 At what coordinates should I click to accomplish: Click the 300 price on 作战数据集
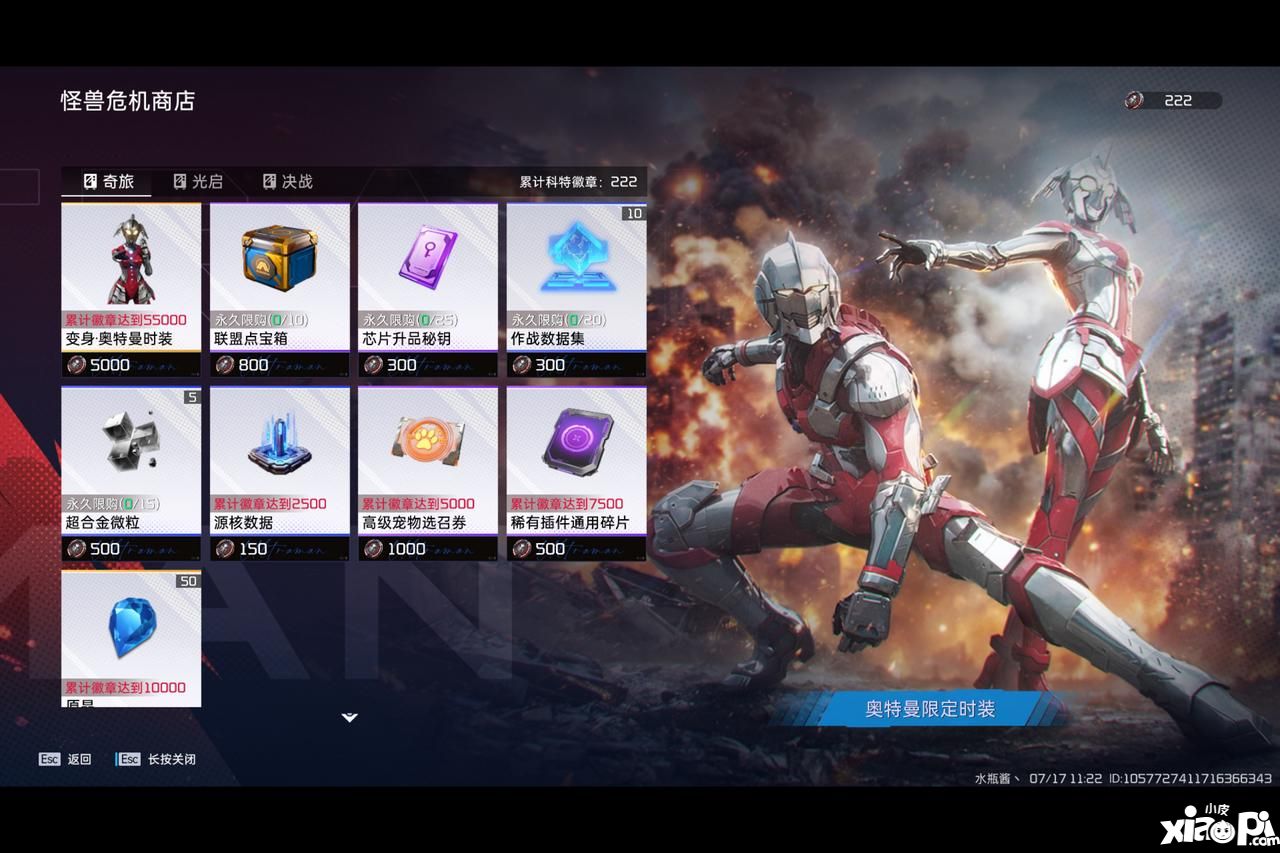pos(549,365)
